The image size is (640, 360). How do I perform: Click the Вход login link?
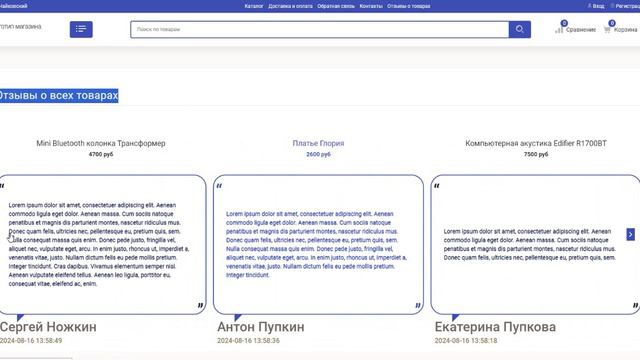click(x=596, y=6)
